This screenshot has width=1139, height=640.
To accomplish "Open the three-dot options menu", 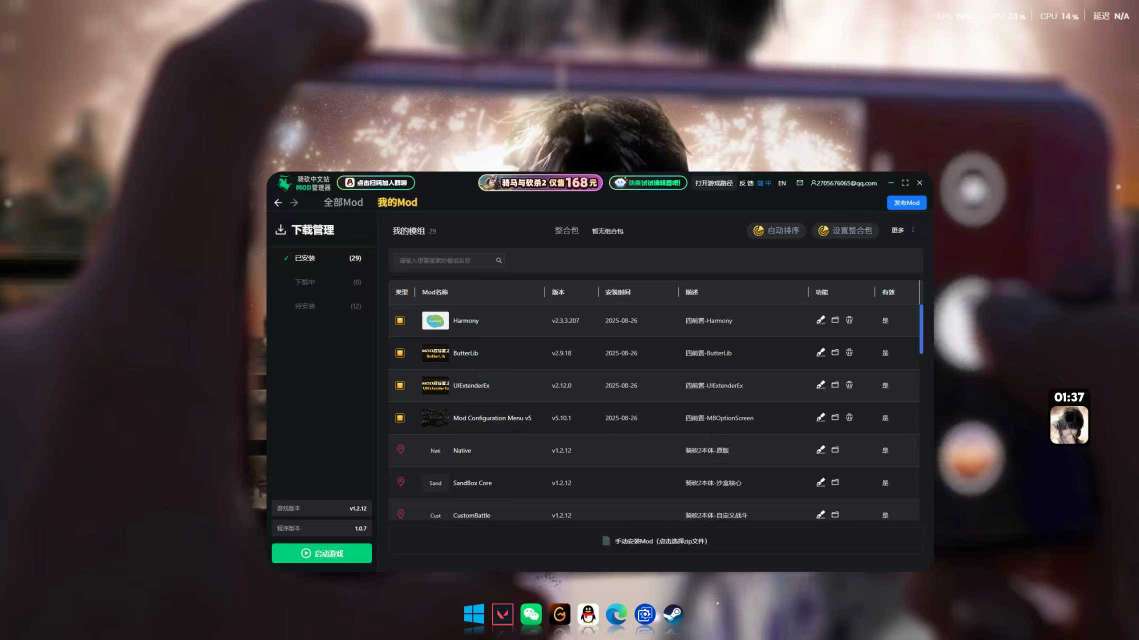I will [913, 230].
